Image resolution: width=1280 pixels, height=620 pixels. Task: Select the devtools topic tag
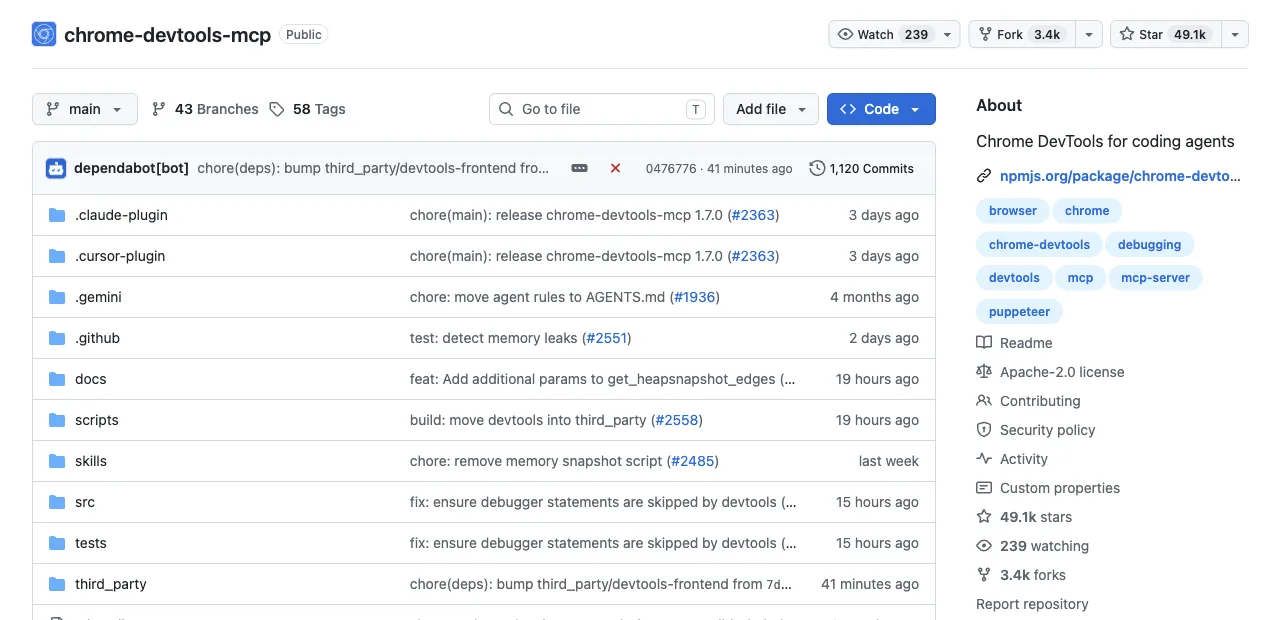1014,277
